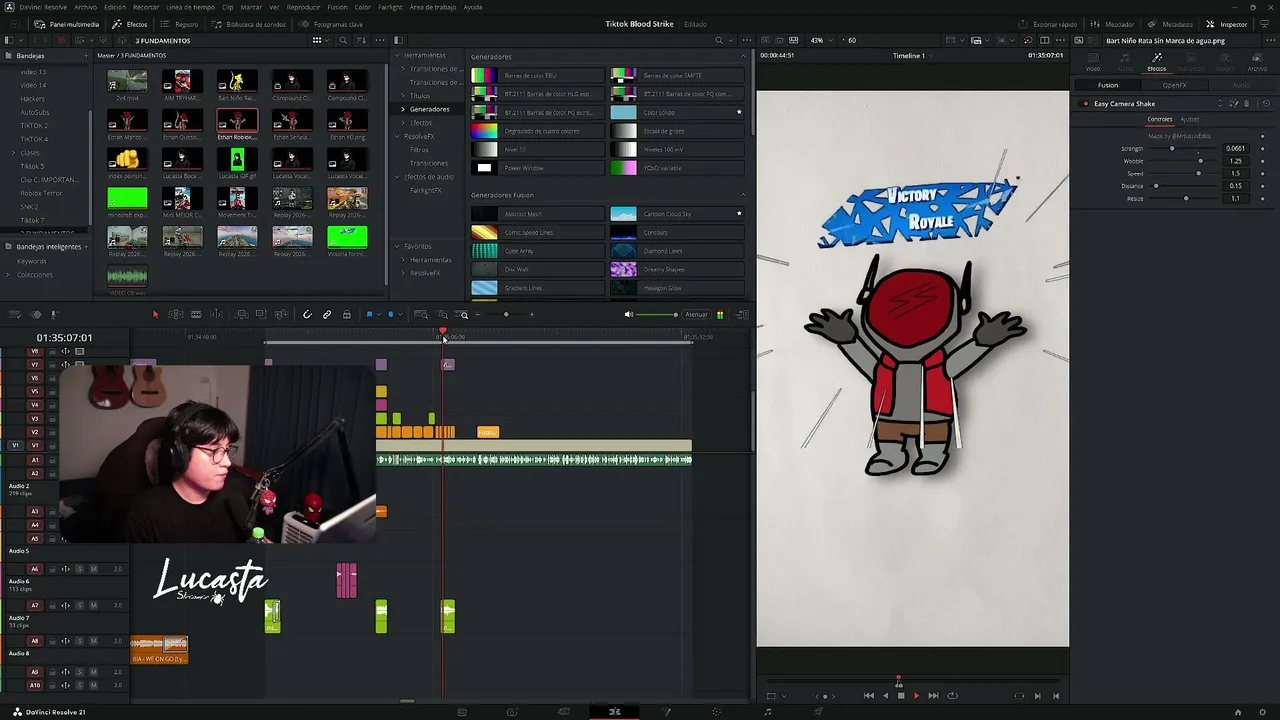Choose the selection mode arrow tool
Viewport: 1280px width, 720px height.
pos(155,315)
